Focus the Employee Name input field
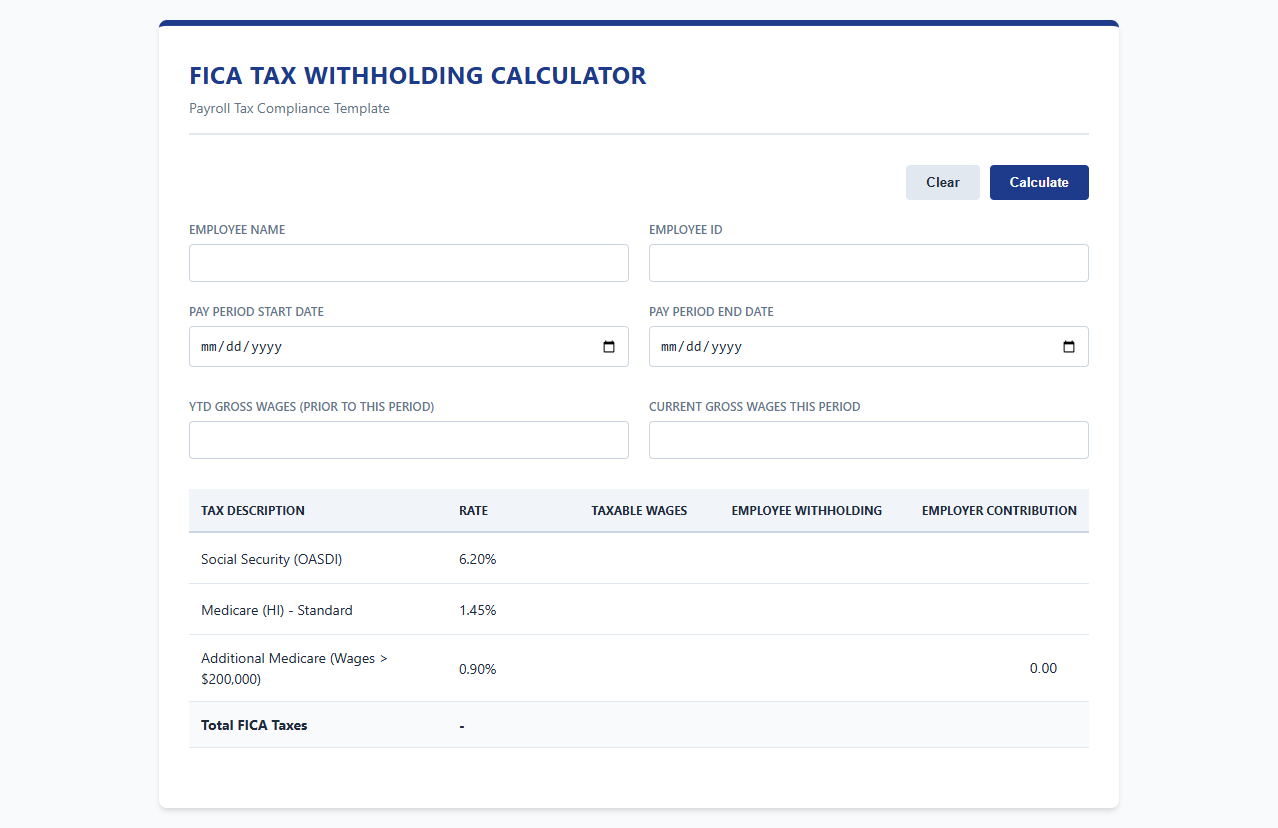This screenshot has height=828, width=1278. coord(409,263)
